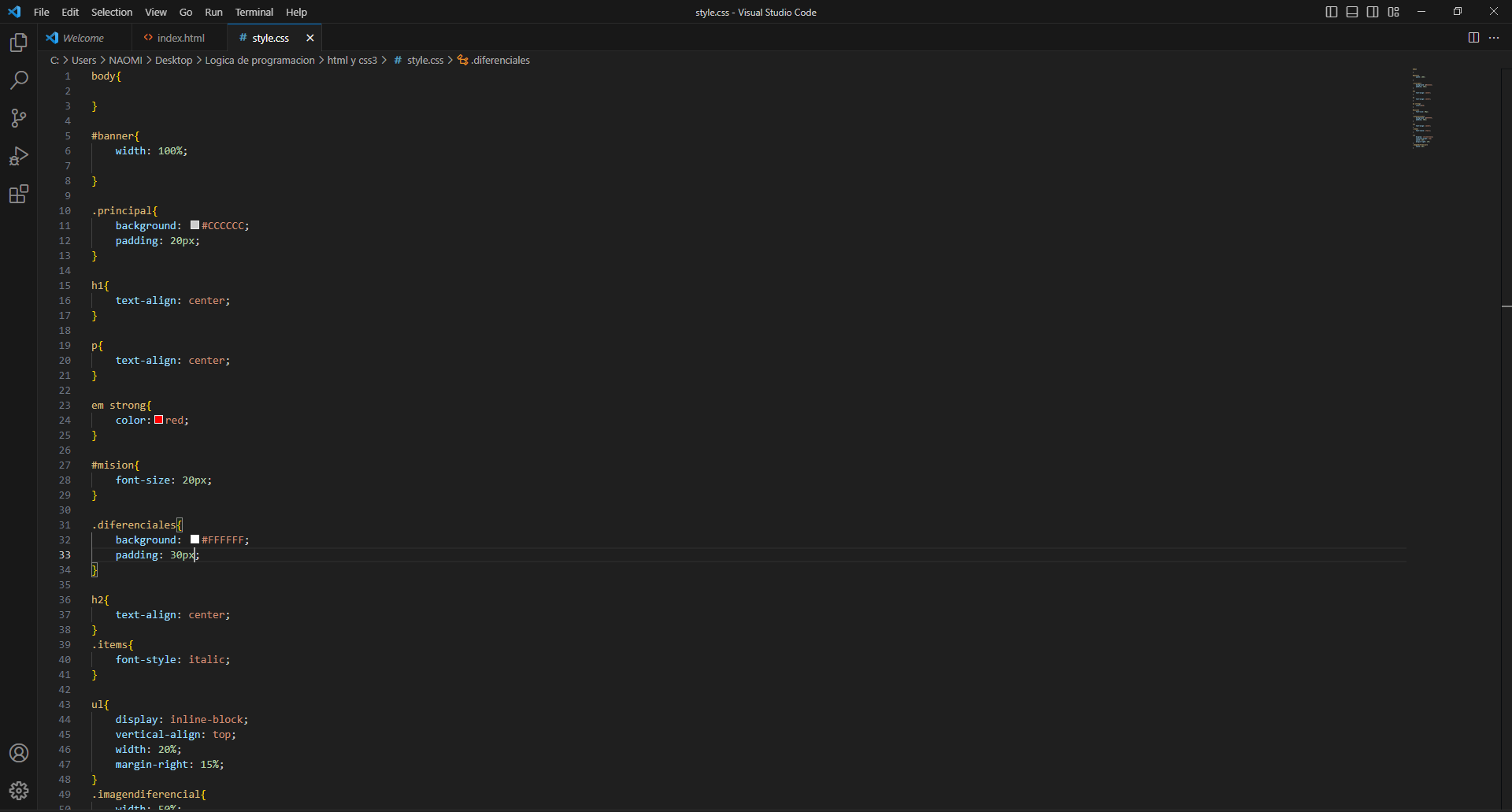Click the width: 100%; line

[151, 151]
